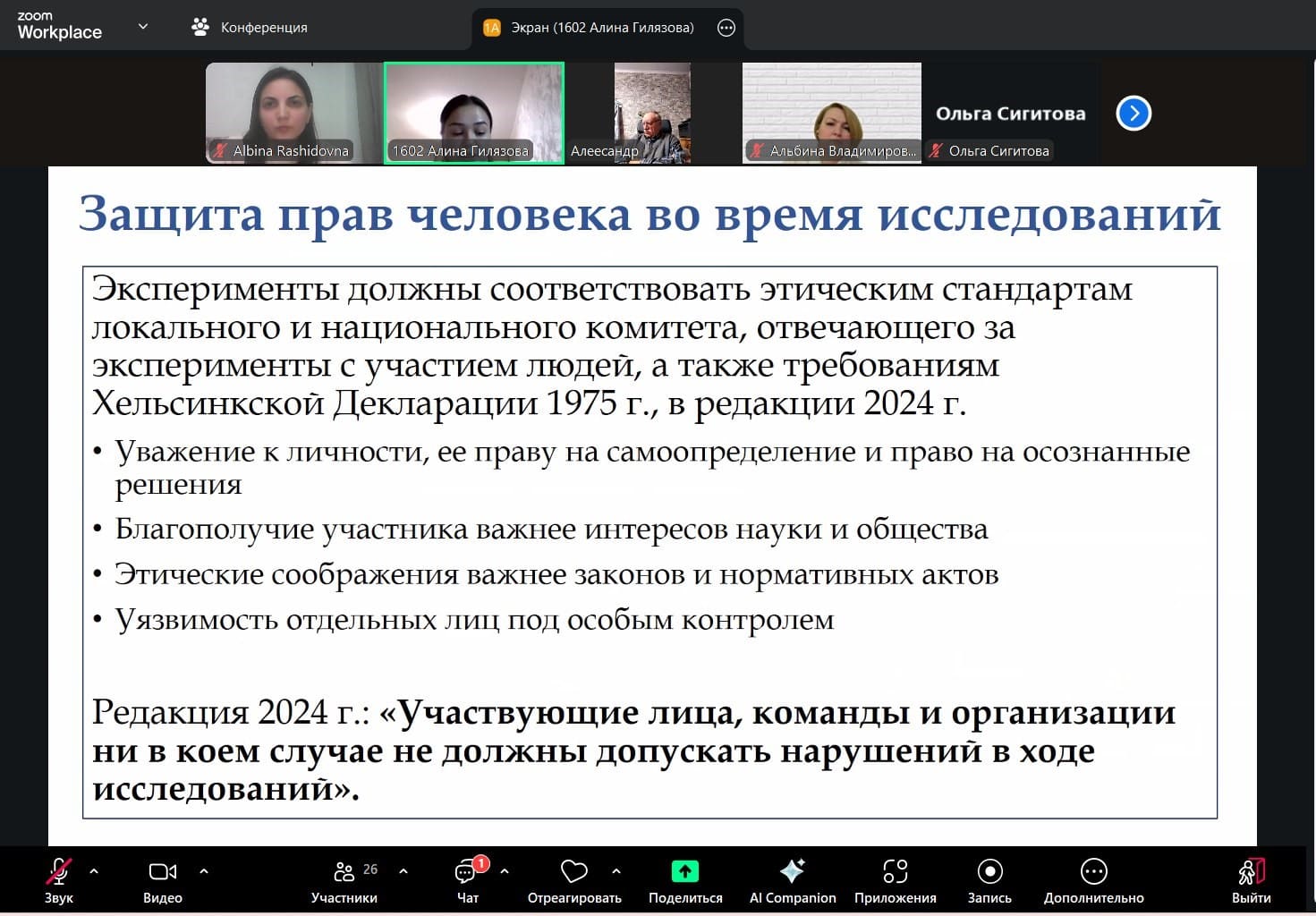1316x916 pixels.
Task: Open AI Companion sparkle icon
Action: 792,871
